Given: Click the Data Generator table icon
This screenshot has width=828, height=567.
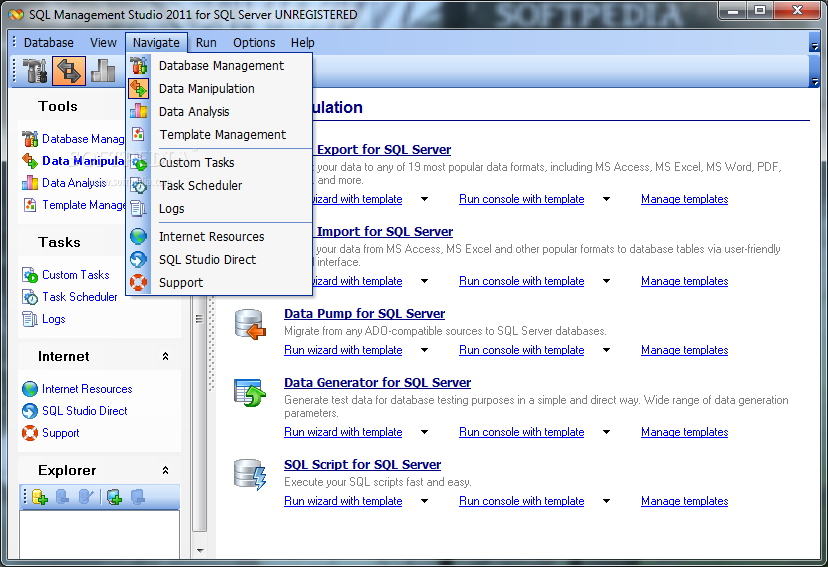Looking at the screenshot, I should tap(249, 393).
